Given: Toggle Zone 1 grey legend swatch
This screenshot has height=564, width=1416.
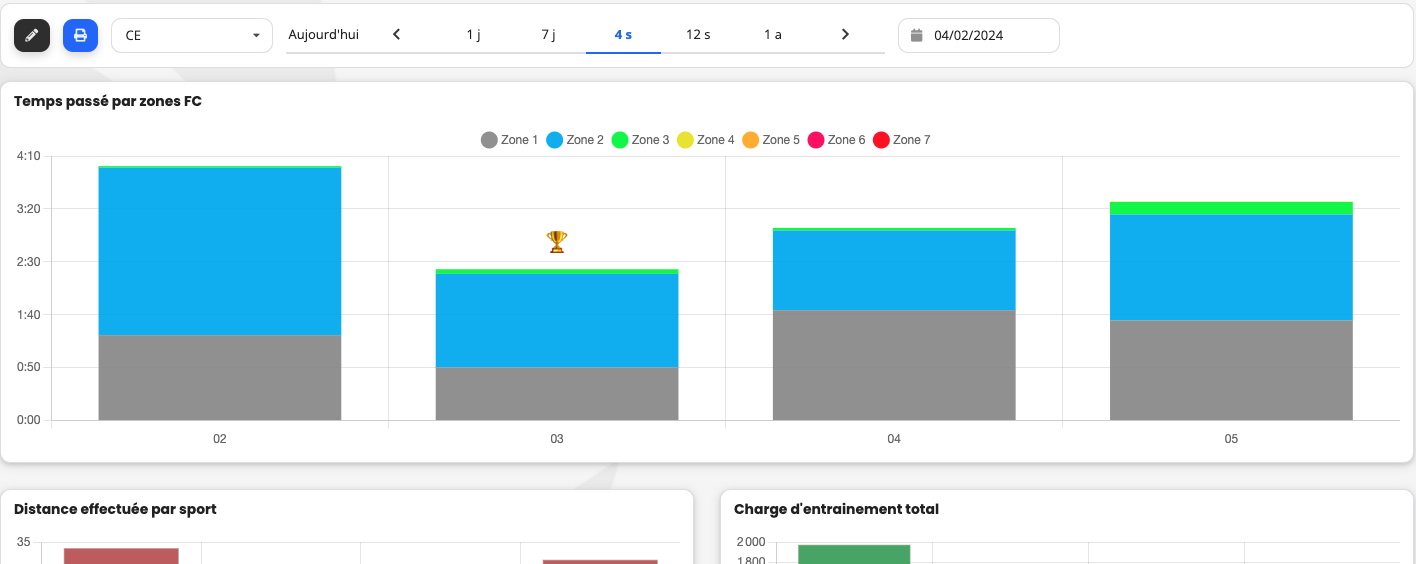Looking at the screenshot, I should point(489,140).
